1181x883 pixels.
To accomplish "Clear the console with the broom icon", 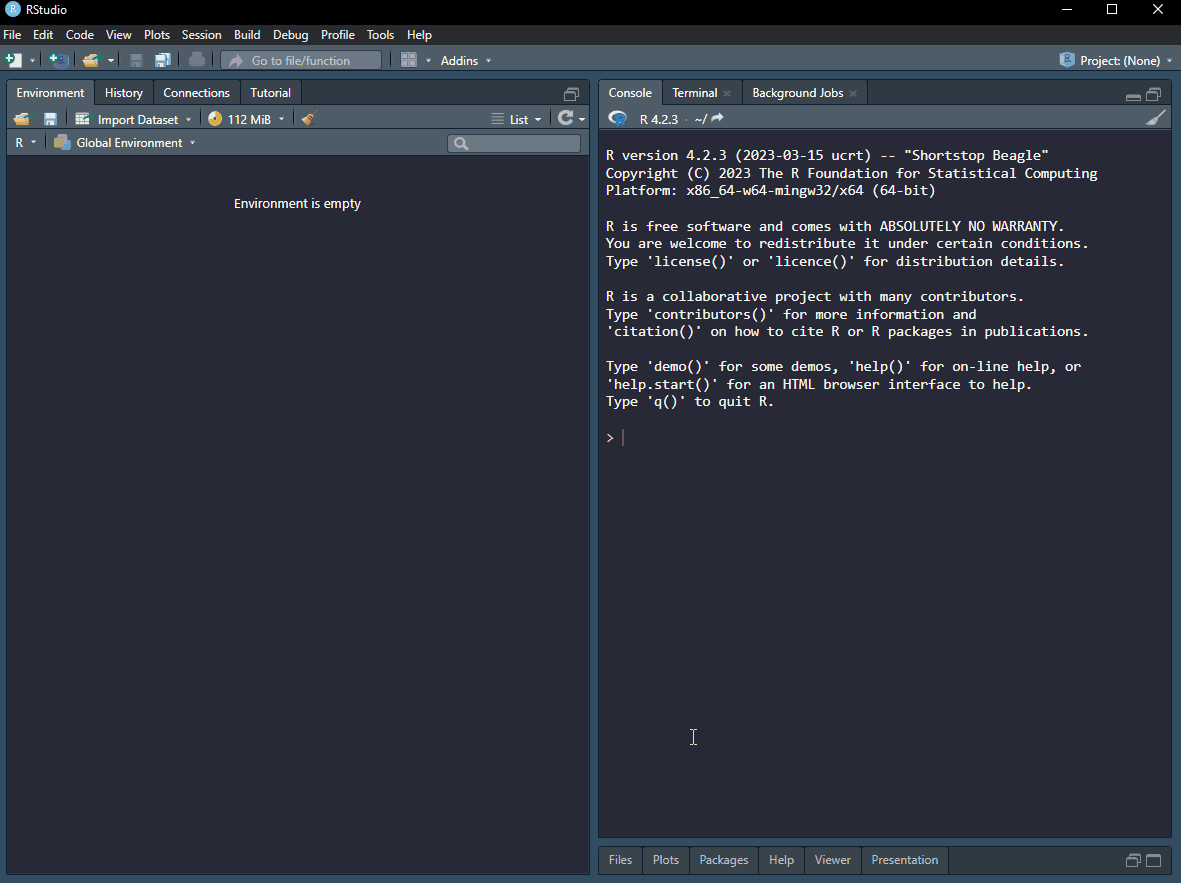I will pos(1155,119).
